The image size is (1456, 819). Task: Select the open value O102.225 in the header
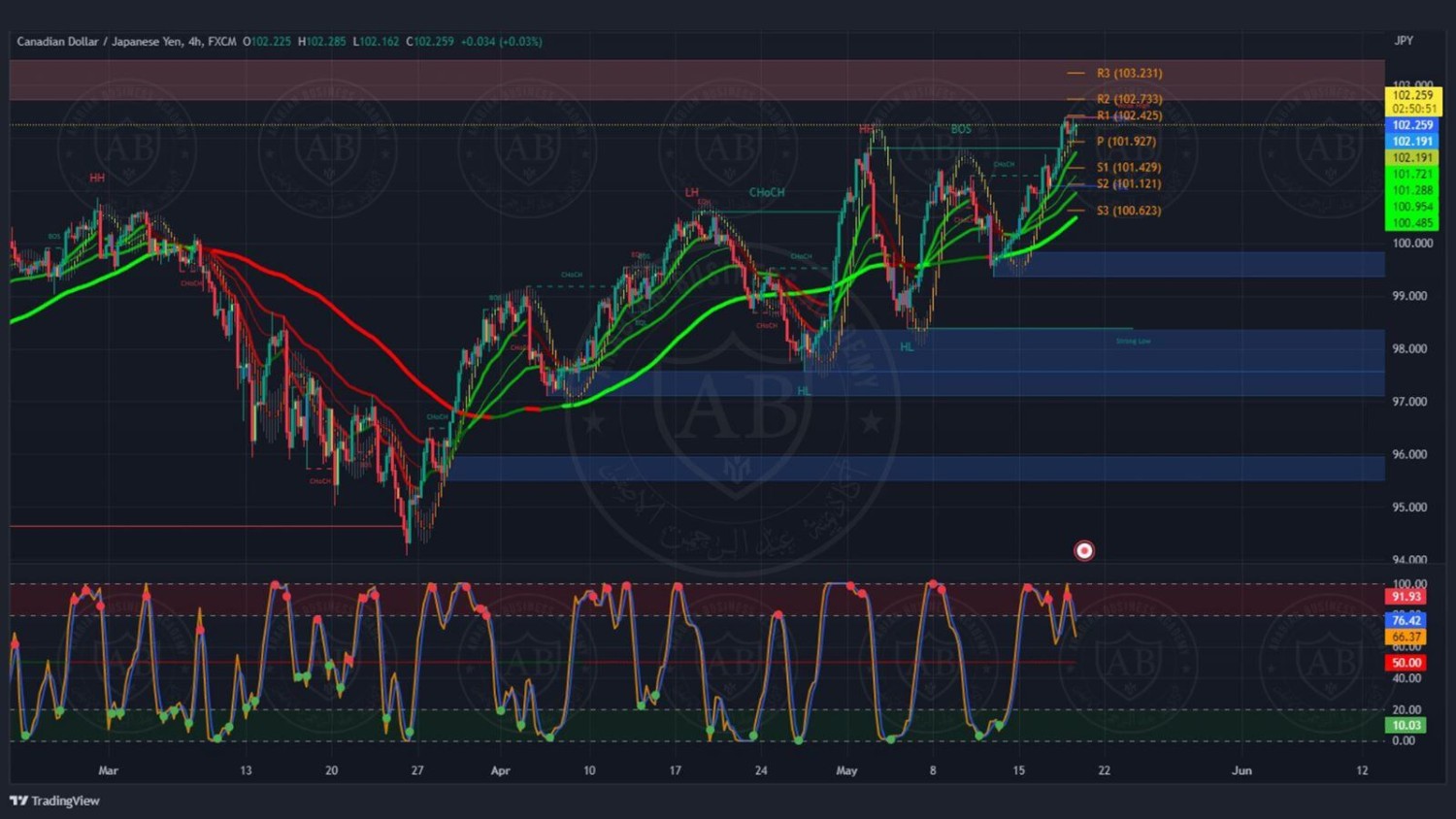click(267, 42)
